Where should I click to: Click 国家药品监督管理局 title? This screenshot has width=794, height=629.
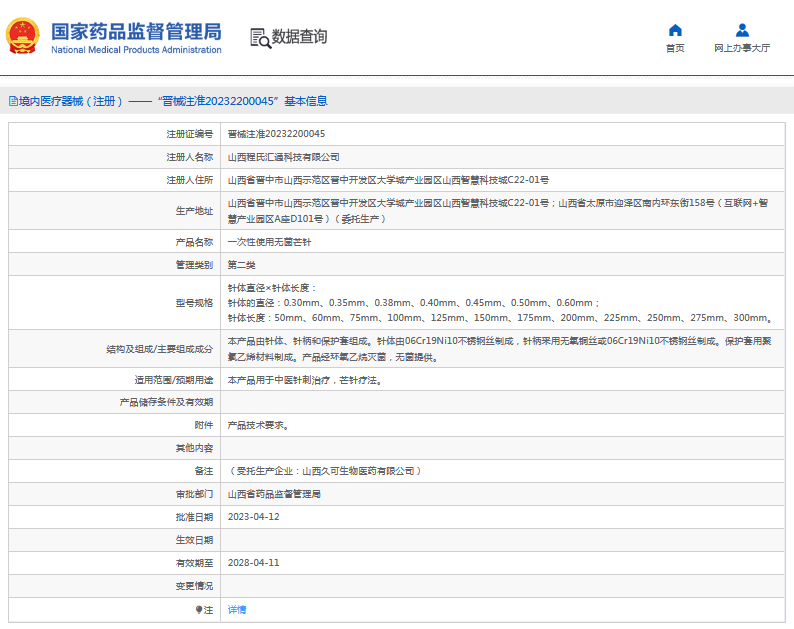(136, 31)
